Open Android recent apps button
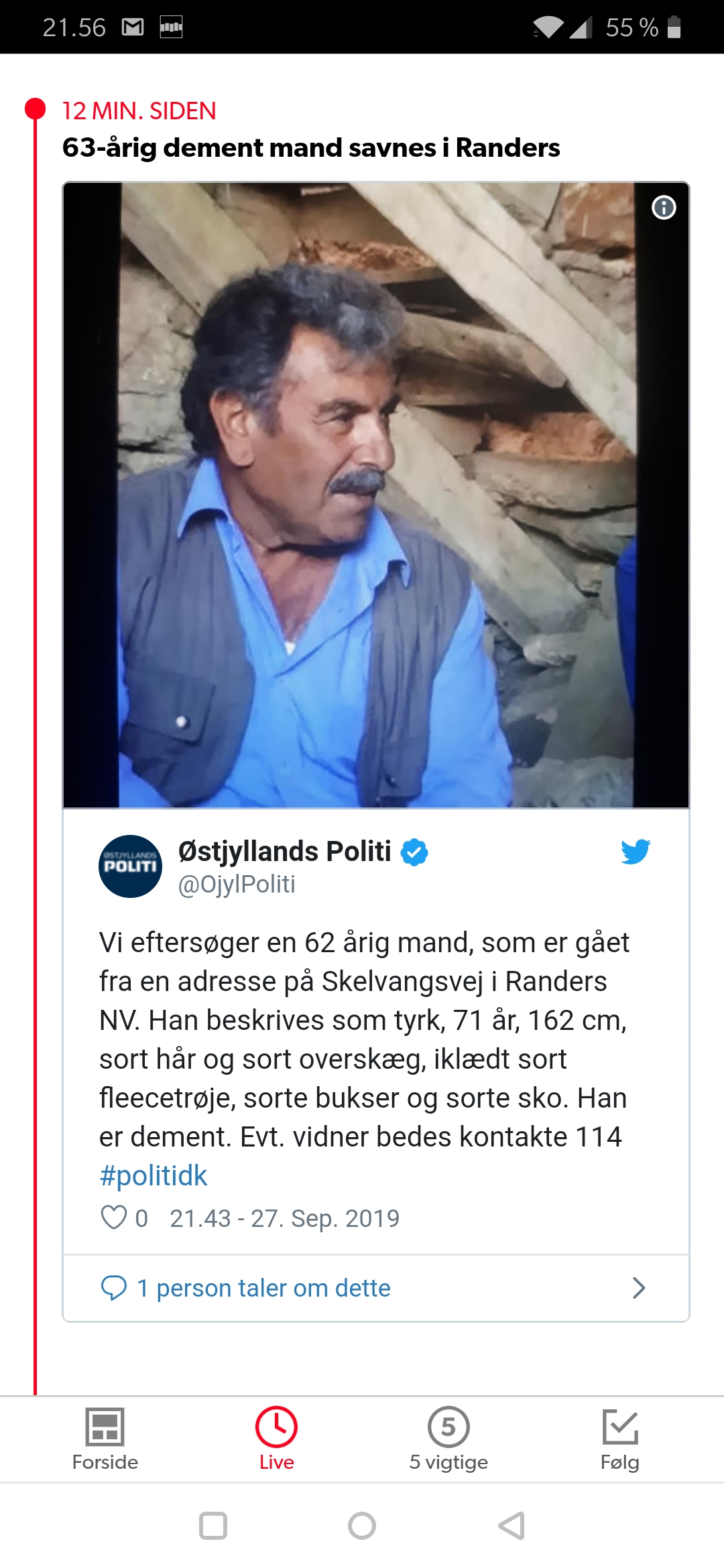This screenshot has height=1568, width=724. (213, 1526)
